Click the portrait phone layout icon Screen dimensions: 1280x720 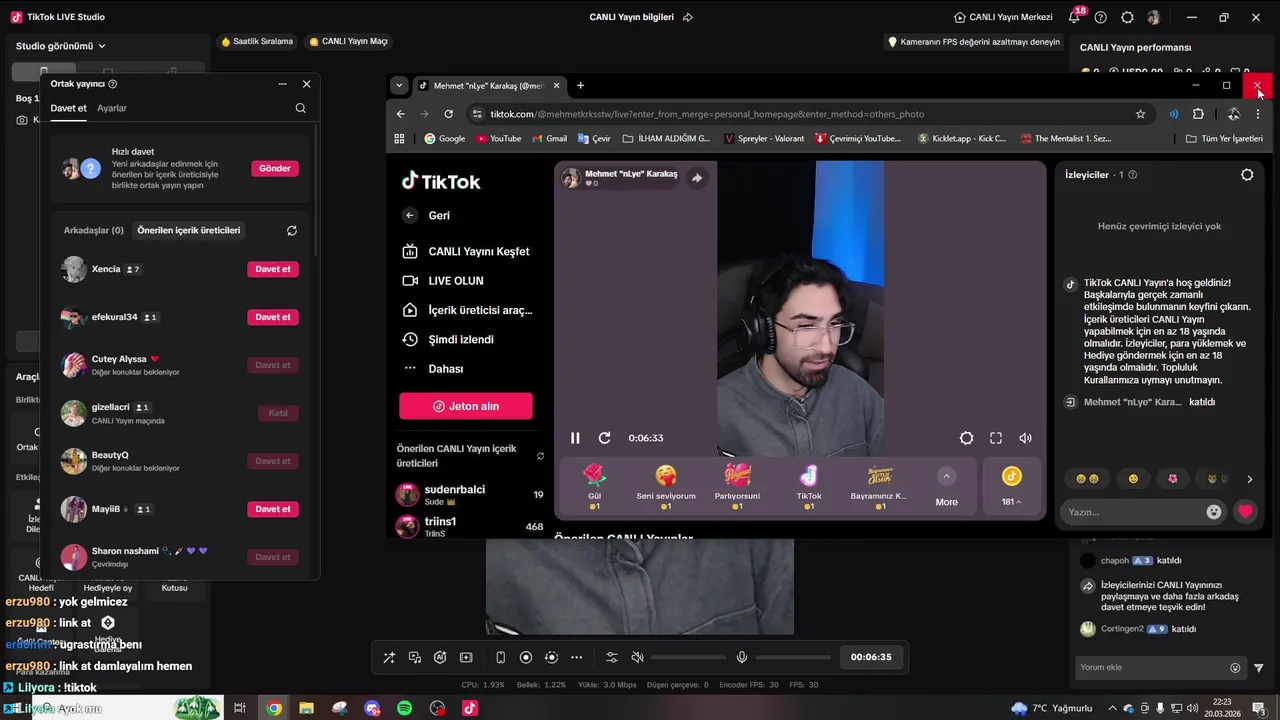click(x=500, y=657)
